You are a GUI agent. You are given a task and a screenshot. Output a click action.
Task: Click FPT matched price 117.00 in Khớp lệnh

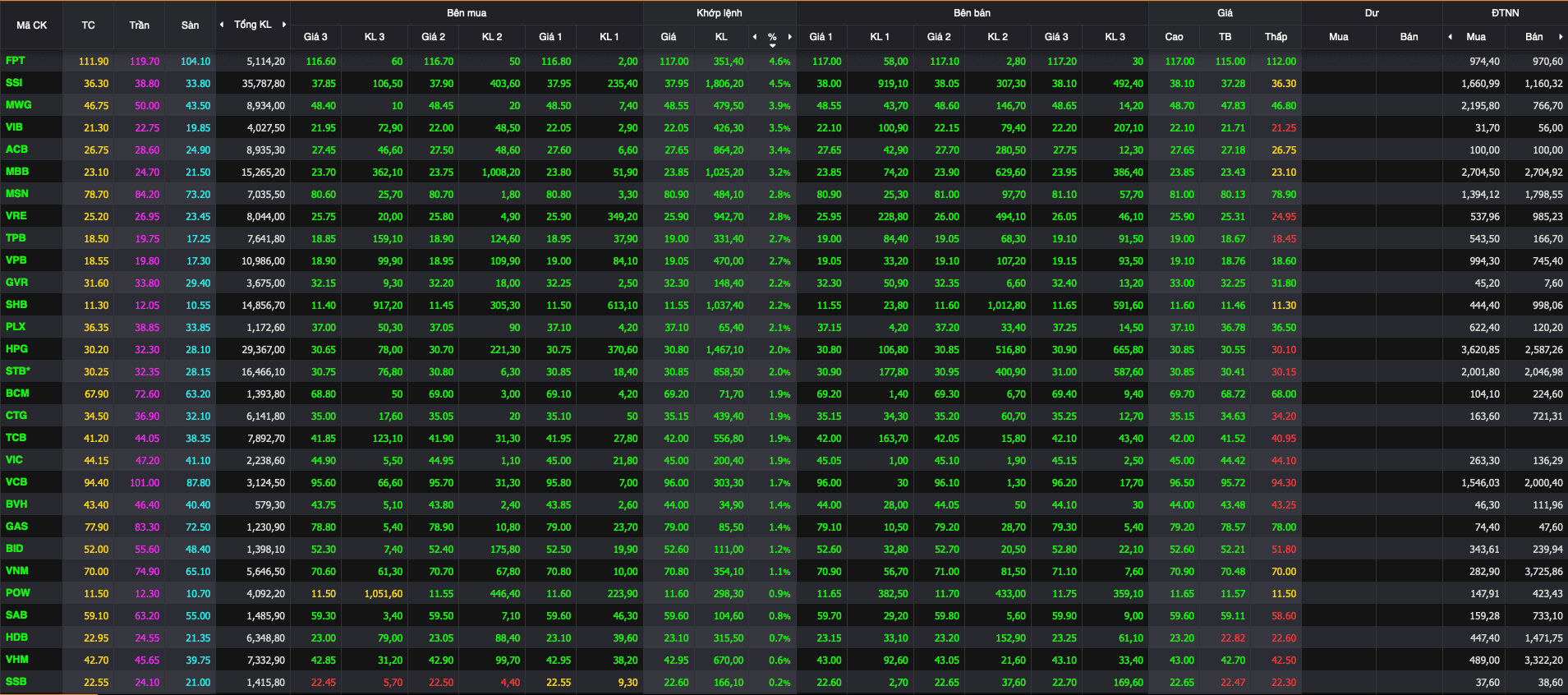pyautogui.click(x=674, y=62)
